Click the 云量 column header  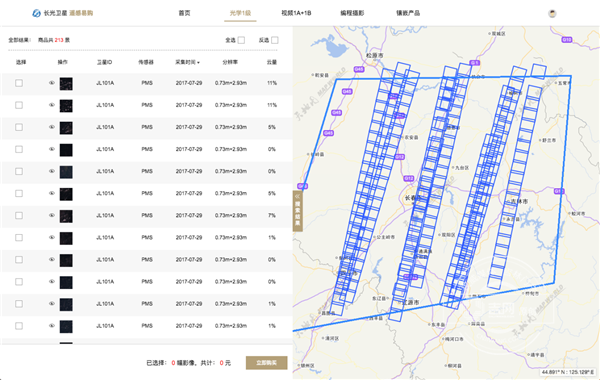[272, 62]
